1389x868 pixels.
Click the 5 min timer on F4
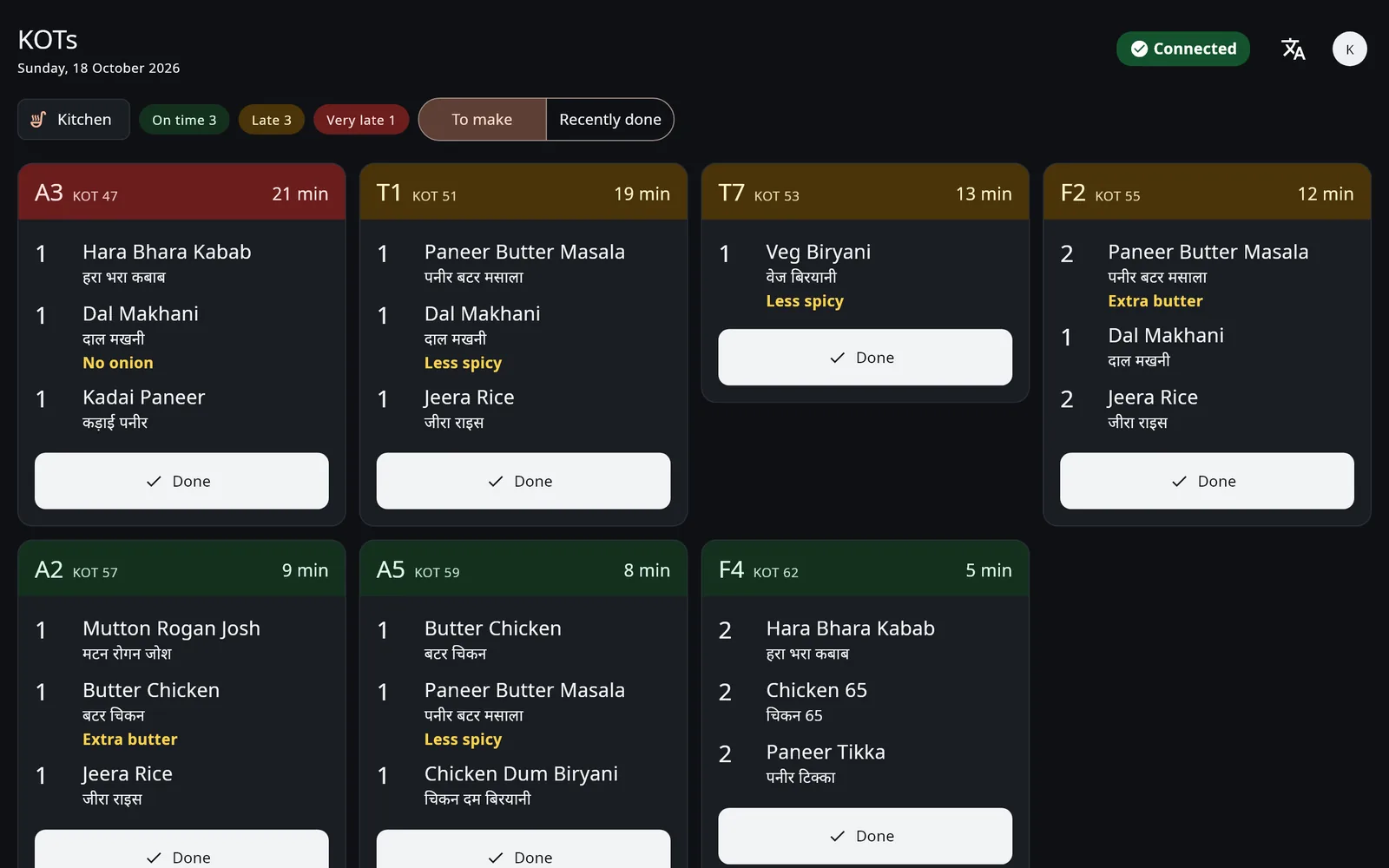[x=989, y=570]
